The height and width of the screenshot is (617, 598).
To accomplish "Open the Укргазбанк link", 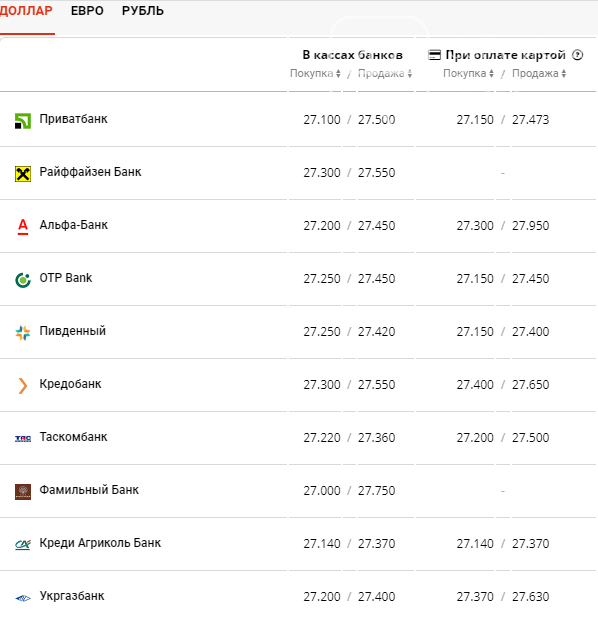I will pyautogui.click(x=72, y=596).
